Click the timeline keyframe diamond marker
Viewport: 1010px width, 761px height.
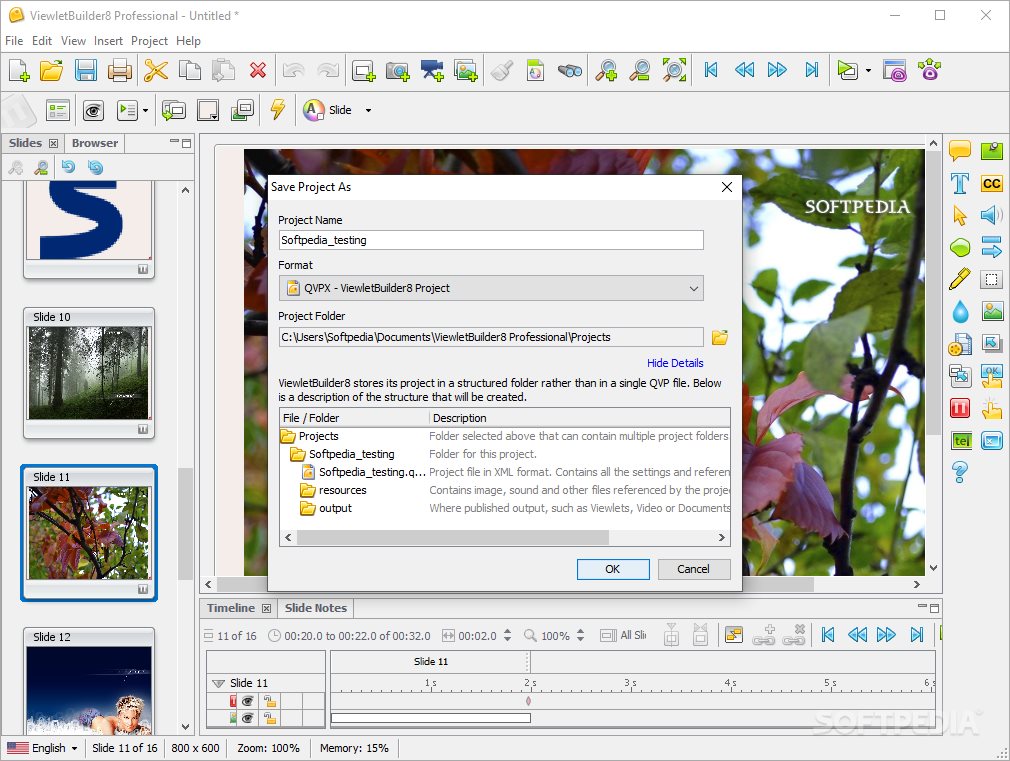pyautogui.click(x=528, y=701)
